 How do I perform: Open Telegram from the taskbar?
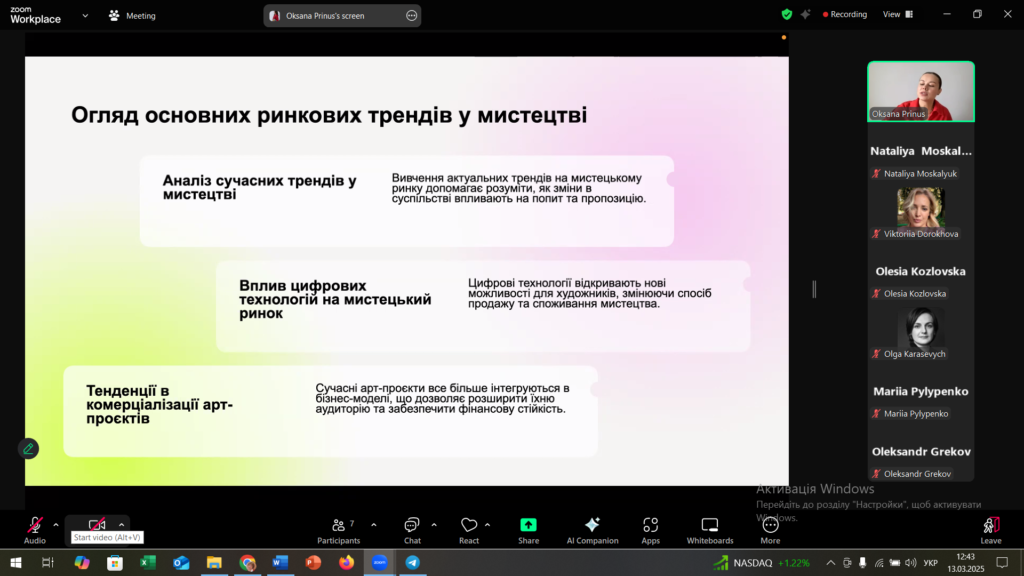tap(413, 562)
